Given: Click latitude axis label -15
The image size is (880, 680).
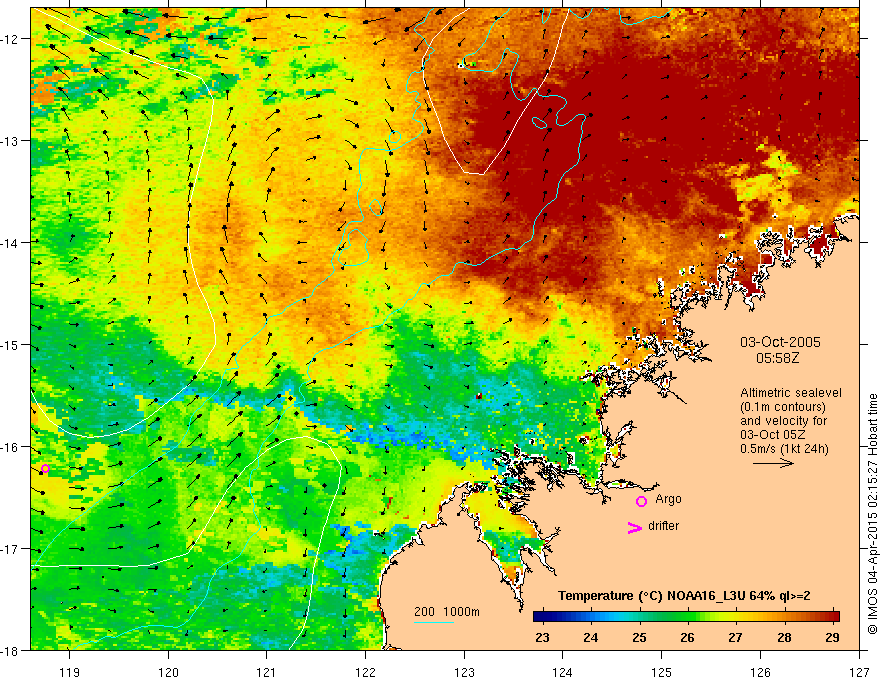Looking at the screenshot, I should 11,344.
